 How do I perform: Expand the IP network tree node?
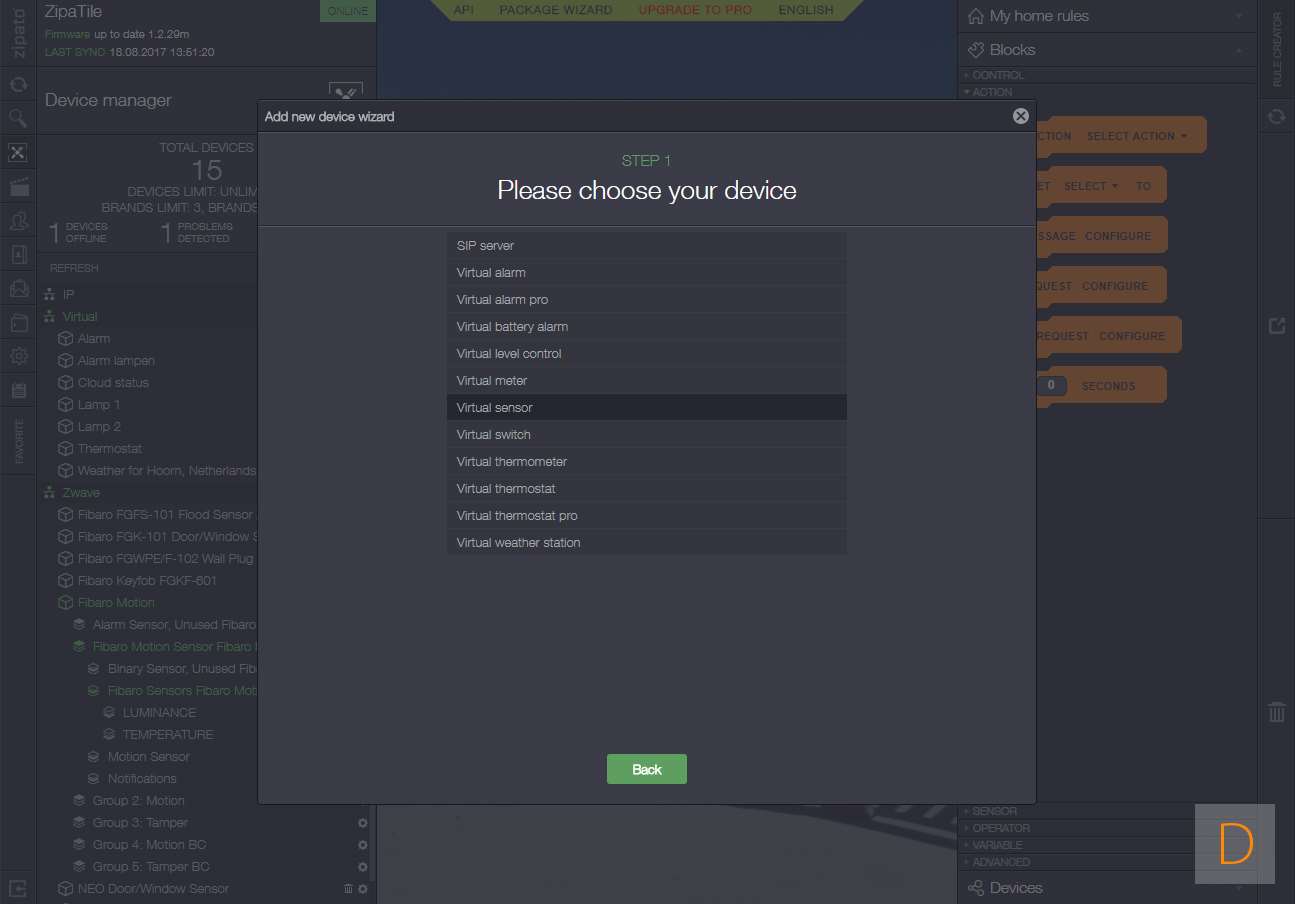click(x=59, y=295)
